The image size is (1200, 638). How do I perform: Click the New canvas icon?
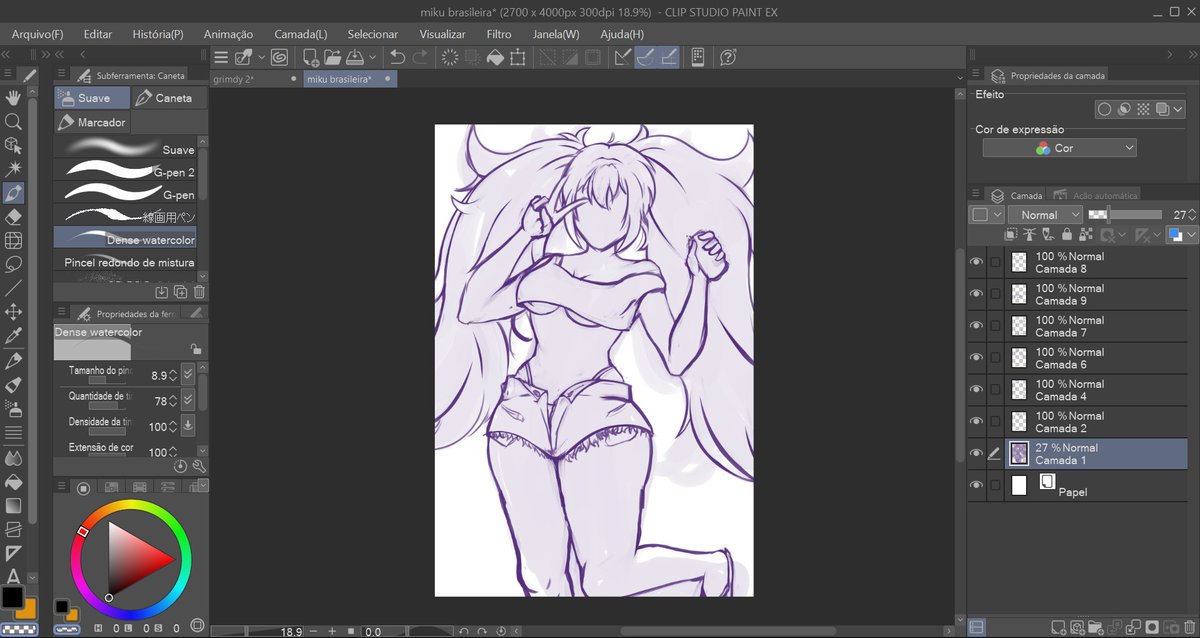pyautogui.click(x=311, y=58)
